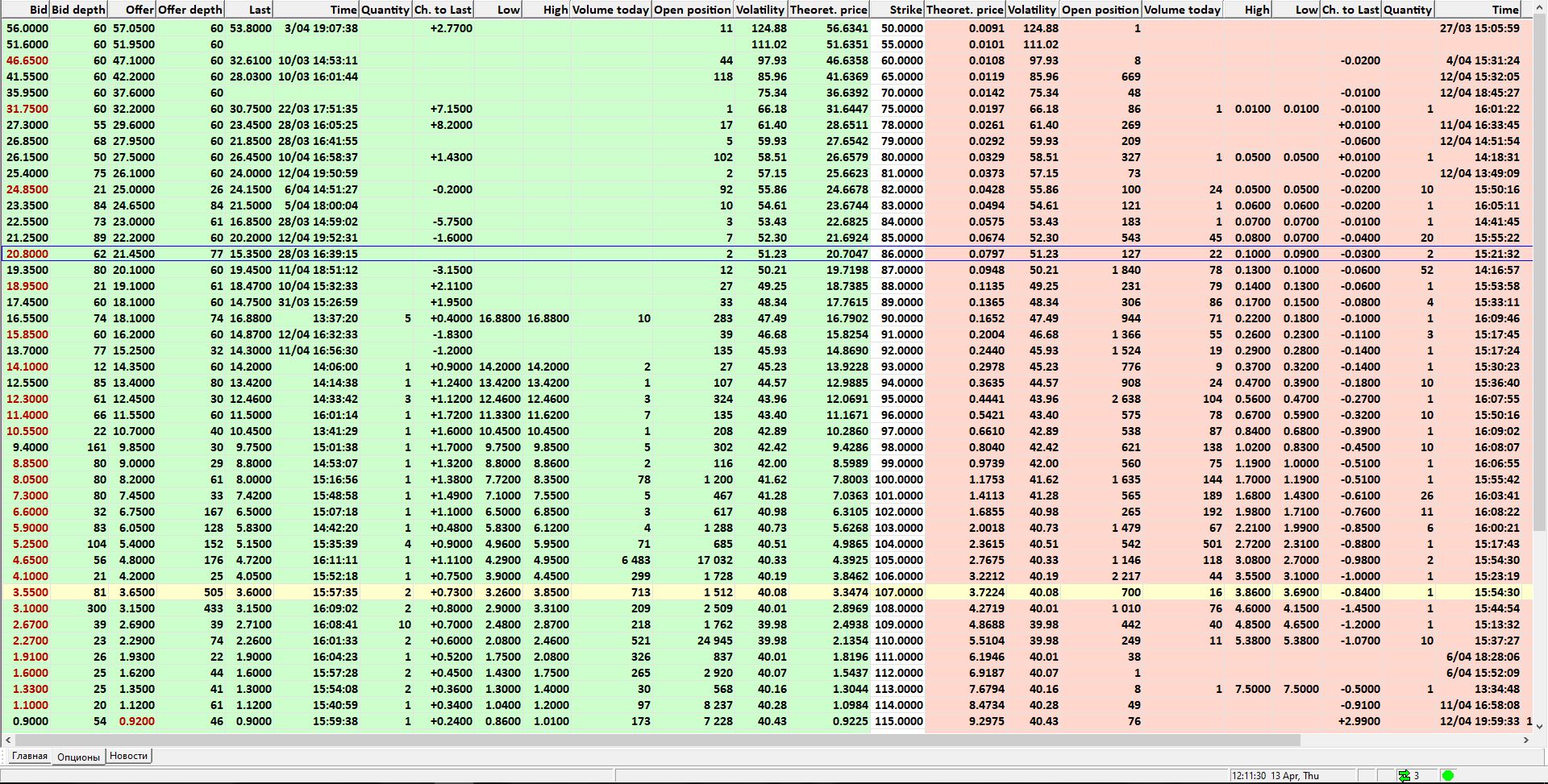Viewport: 1548px width, 784px height.
Task: Click put open position value 2 217
Action: (x=1126, y=576)
